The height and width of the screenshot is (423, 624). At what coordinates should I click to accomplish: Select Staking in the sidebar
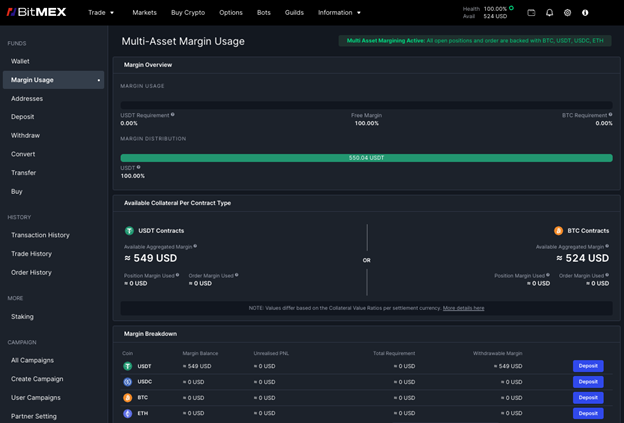22,316
